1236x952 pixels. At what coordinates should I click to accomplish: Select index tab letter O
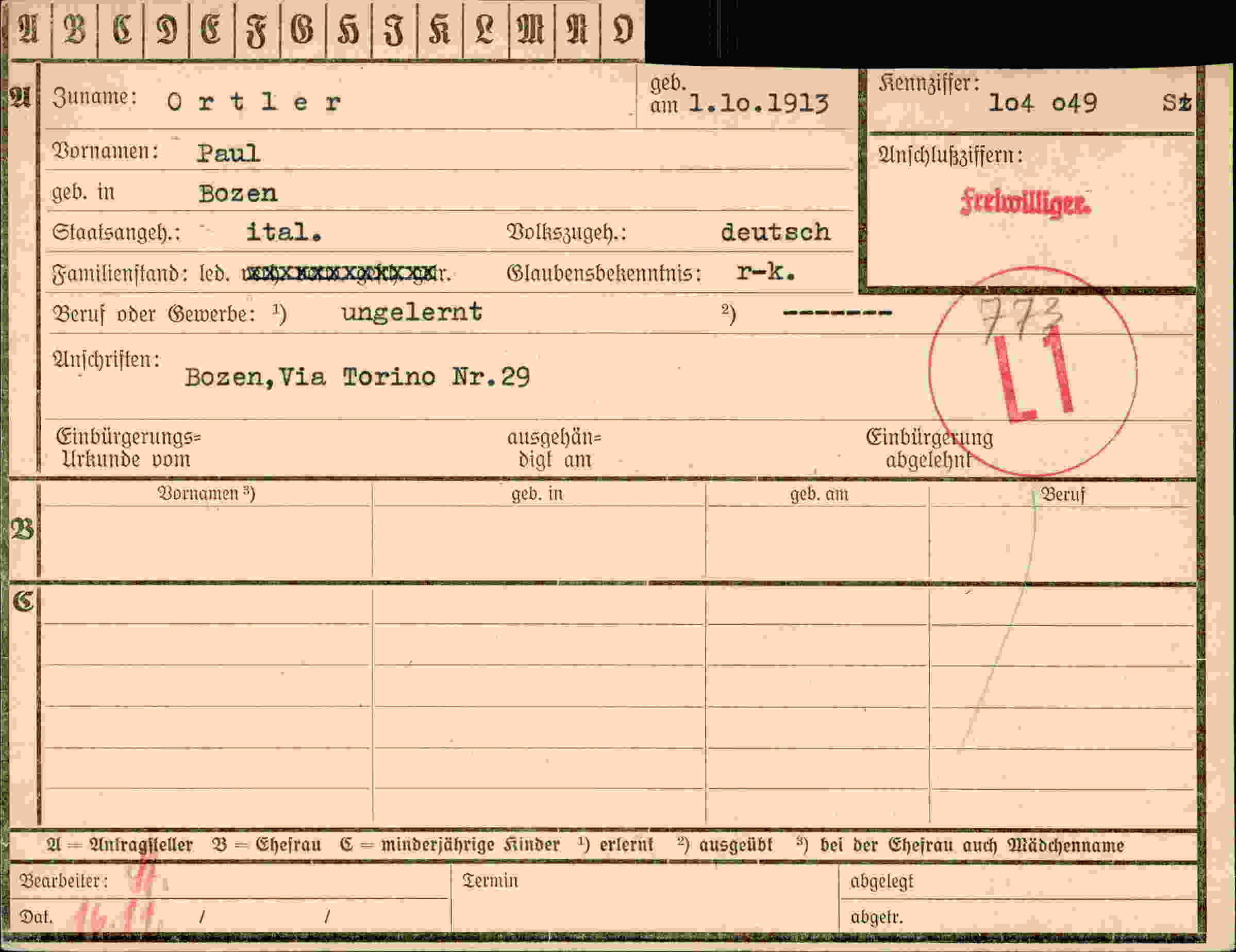pos(623,29)
